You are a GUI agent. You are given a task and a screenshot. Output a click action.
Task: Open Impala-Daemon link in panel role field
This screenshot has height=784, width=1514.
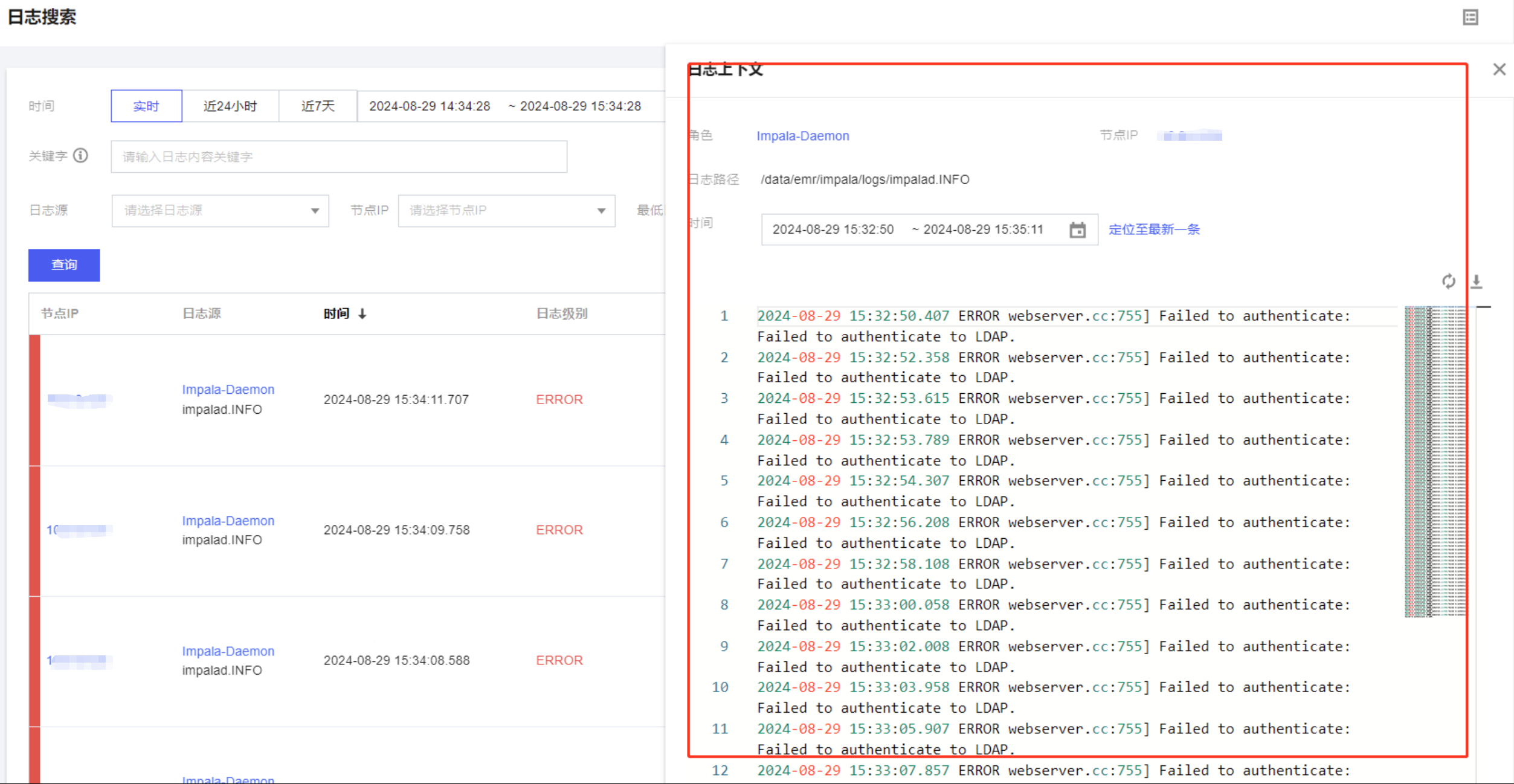coord(802,136)
